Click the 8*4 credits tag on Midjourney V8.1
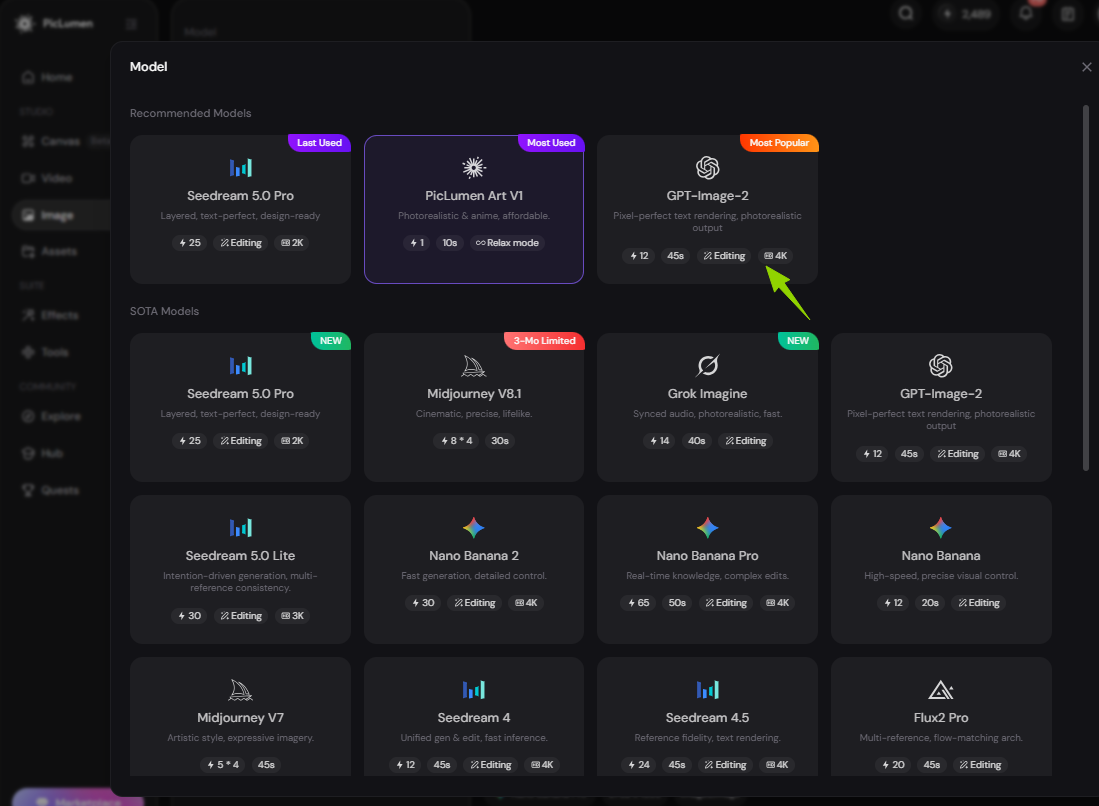 457,441
